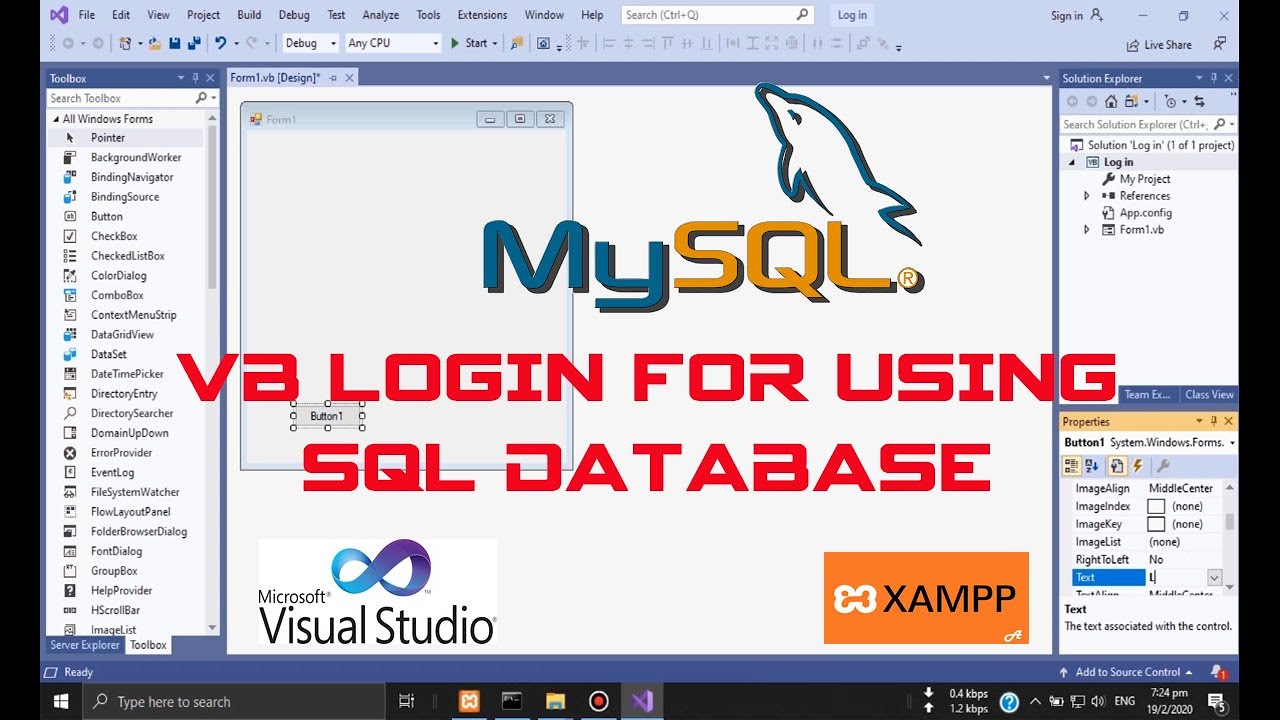Select My Project in Solution Explorer

tap(1144, 179)
